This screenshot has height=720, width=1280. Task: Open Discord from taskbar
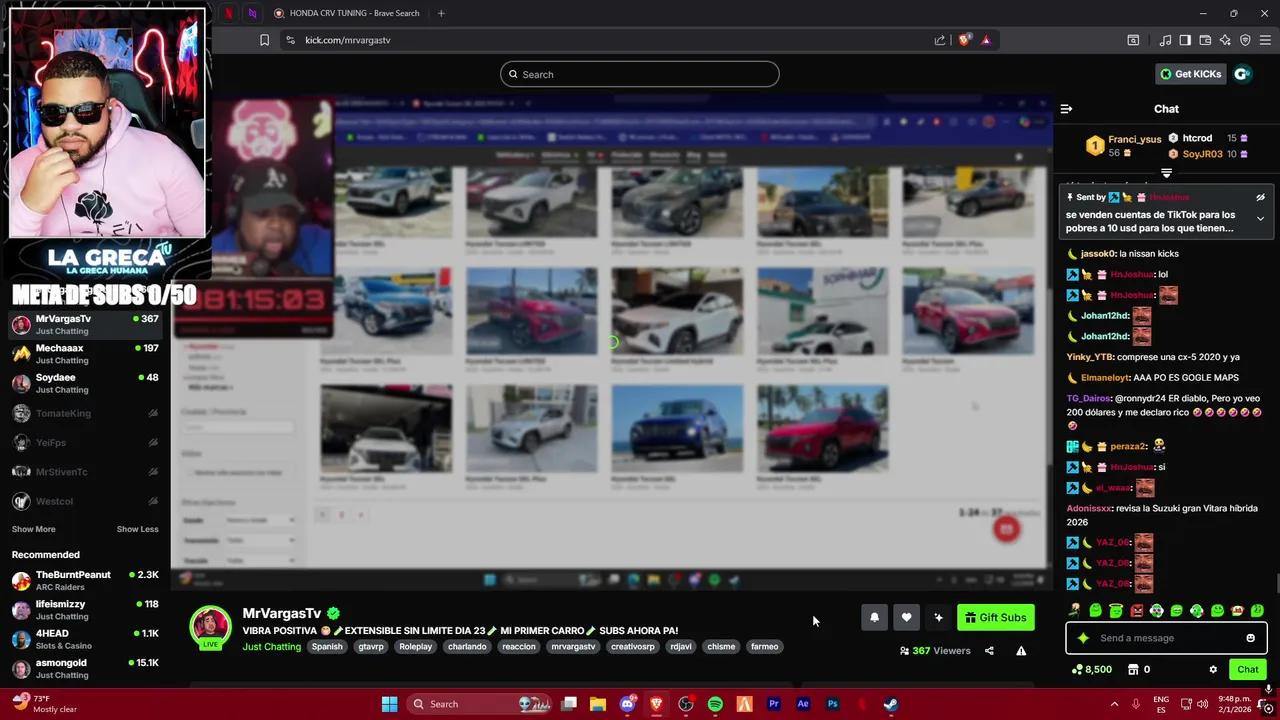[627, 704]
